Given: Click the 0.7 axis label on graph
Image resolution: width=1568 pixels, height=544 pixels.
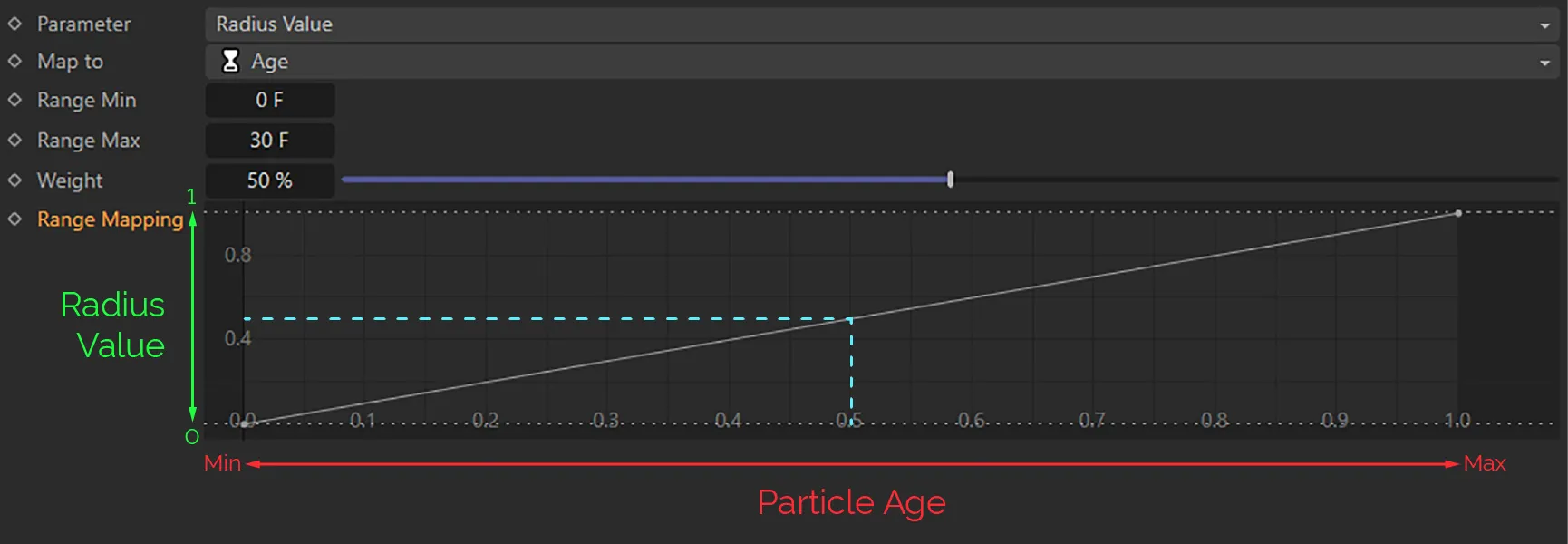Looking at the screenshot, I should pyautogui.click(x=1092, y=420).
